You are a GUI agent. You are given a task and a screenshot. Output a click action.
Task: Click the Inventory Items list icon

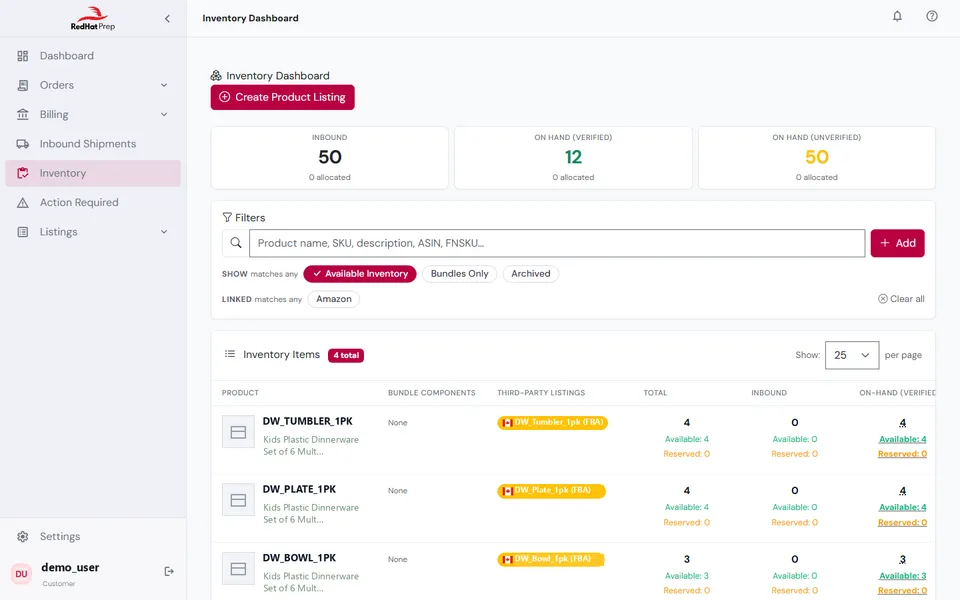point(230,354)
